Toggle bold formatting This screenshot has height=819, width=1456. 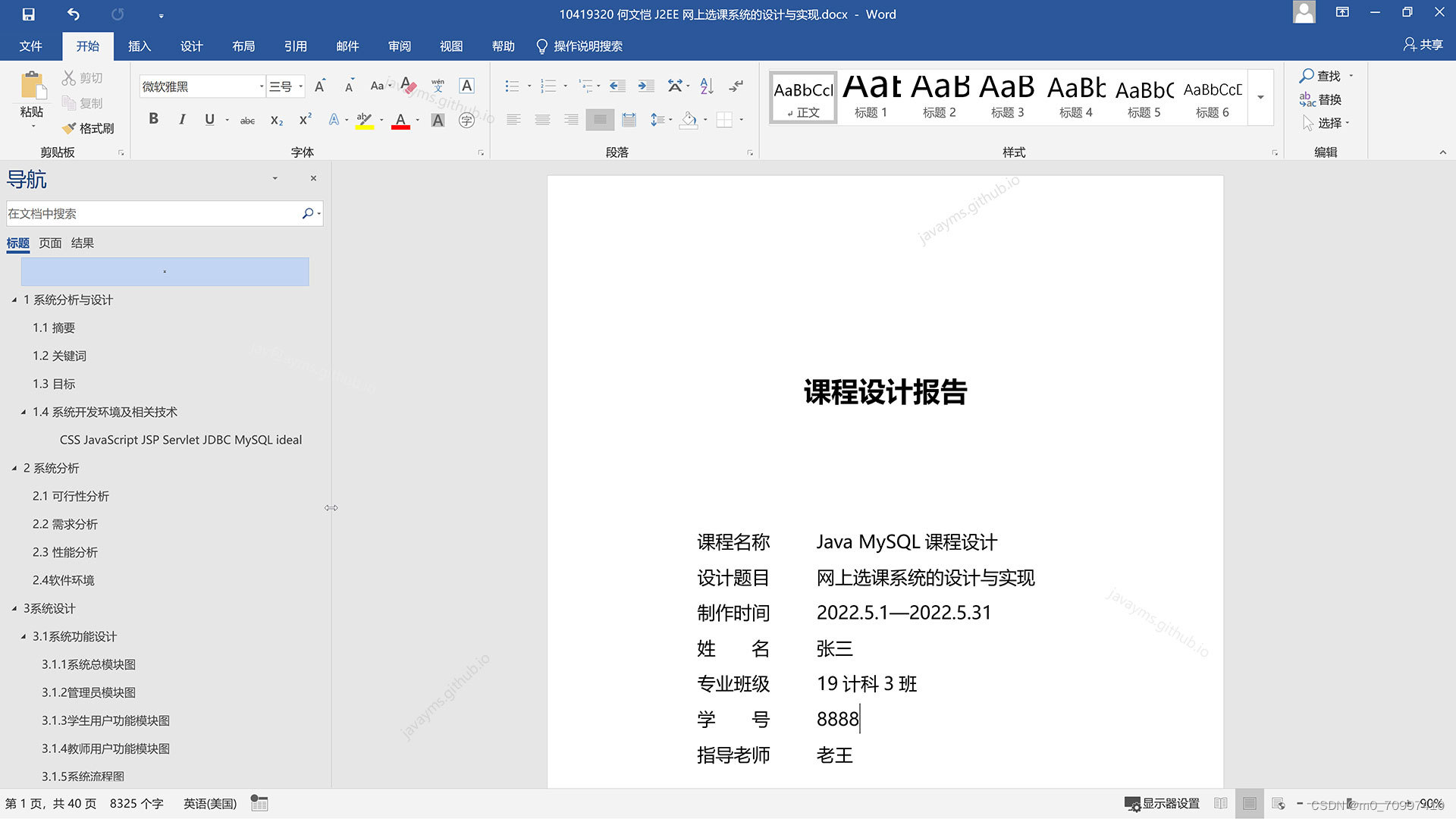point(153,118)
